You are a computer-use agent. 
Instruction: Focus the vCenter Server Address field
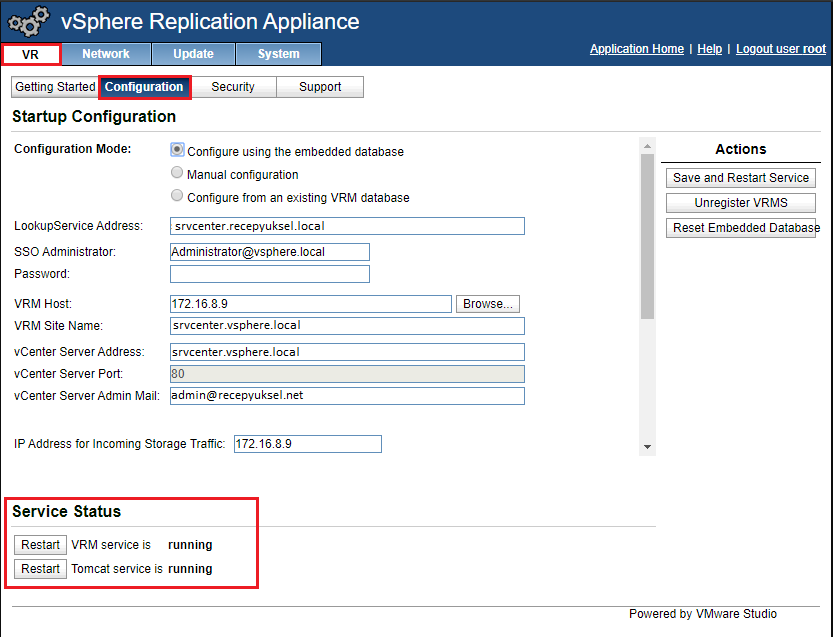(347, 352)
